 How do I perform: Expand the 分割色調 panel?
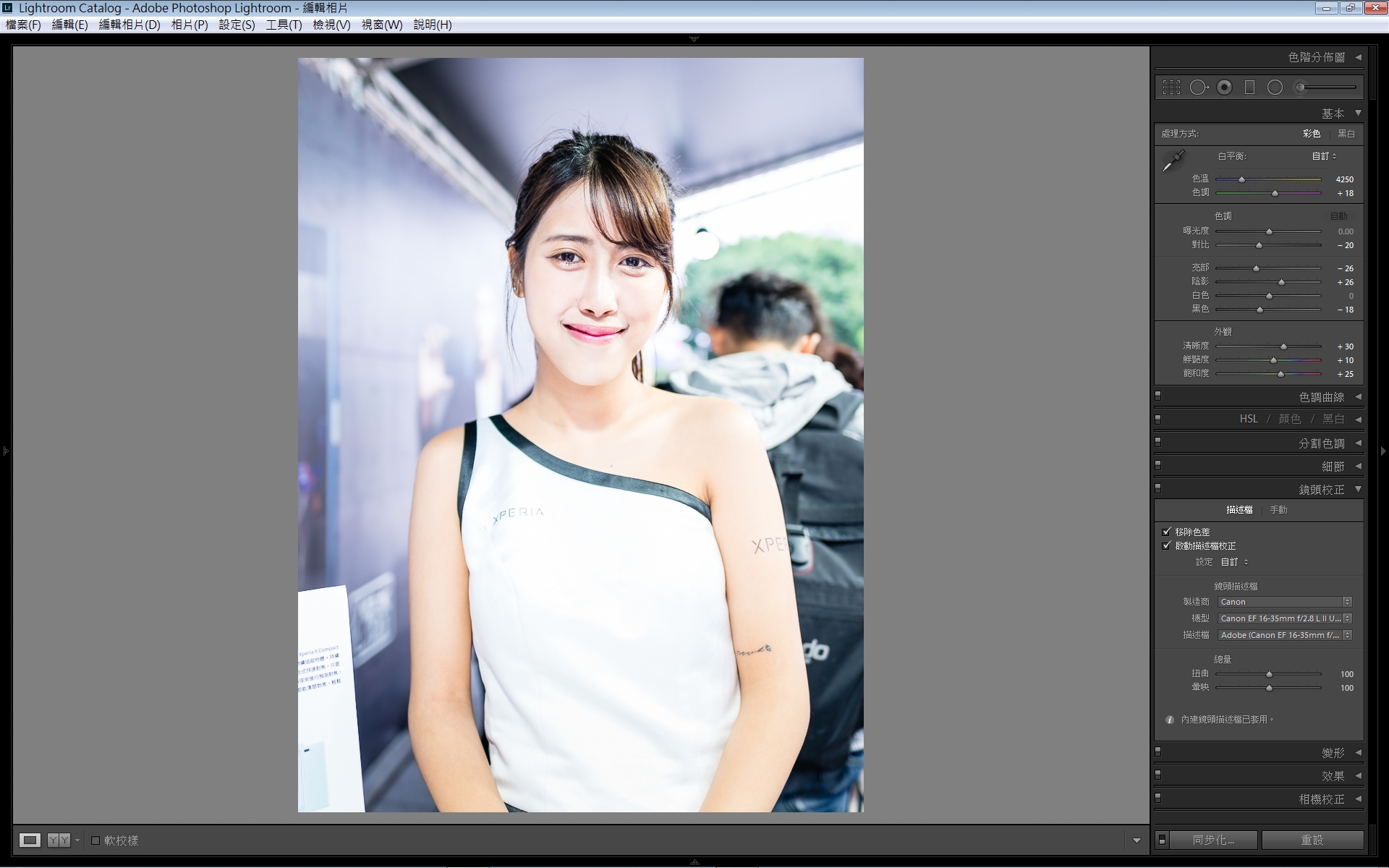pos(1358,443)
